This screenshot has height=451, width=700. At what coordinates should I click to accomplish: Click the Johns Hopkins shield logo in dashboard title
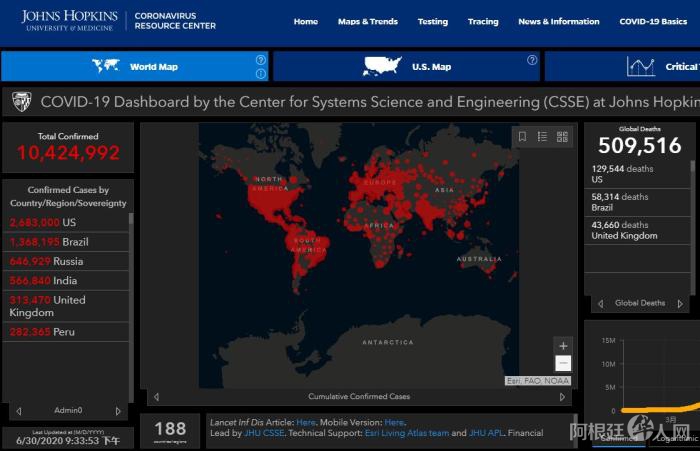tap(21, 102)
